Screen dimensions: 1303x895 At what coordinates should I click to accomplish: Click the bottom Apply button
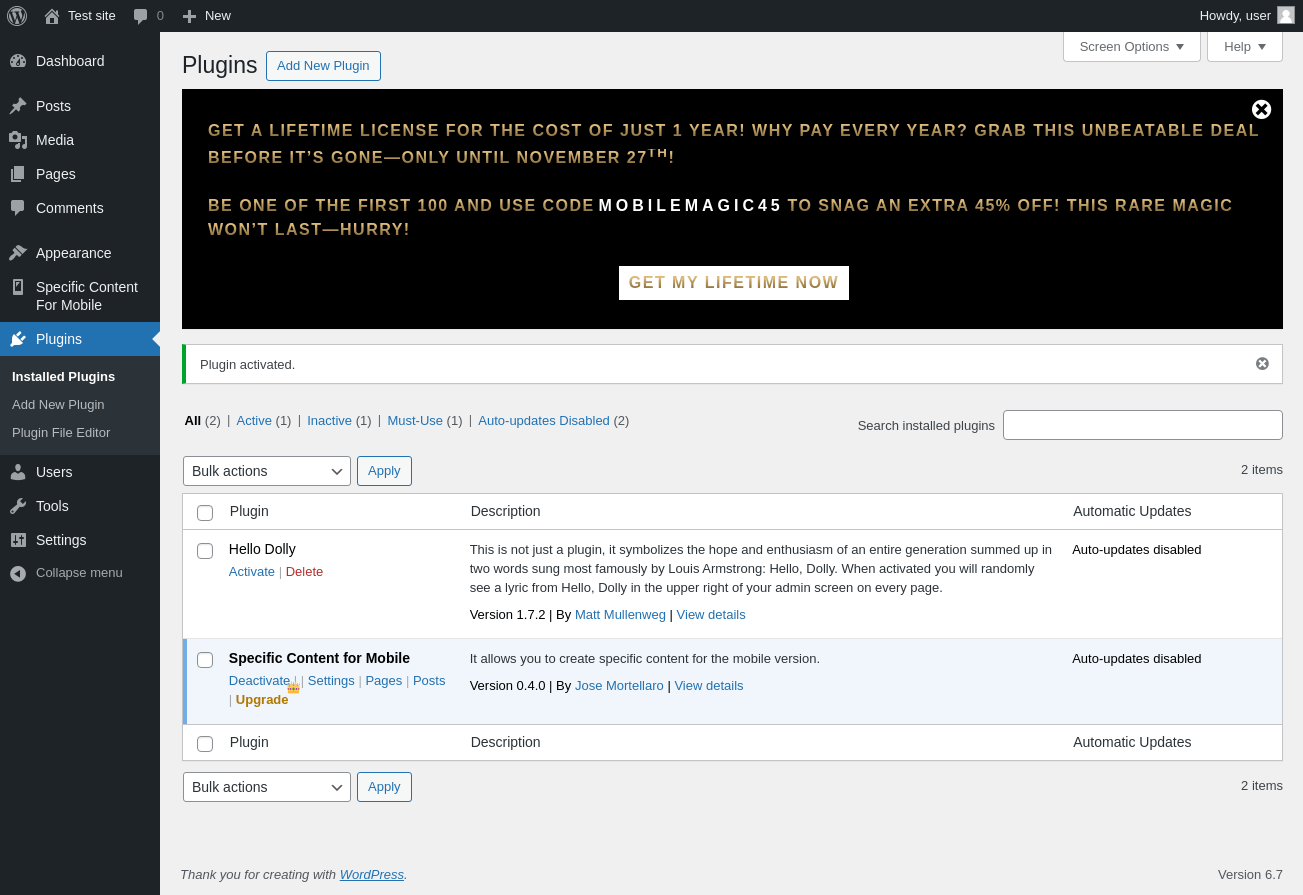pyautogui.click(x=384, y=787)
